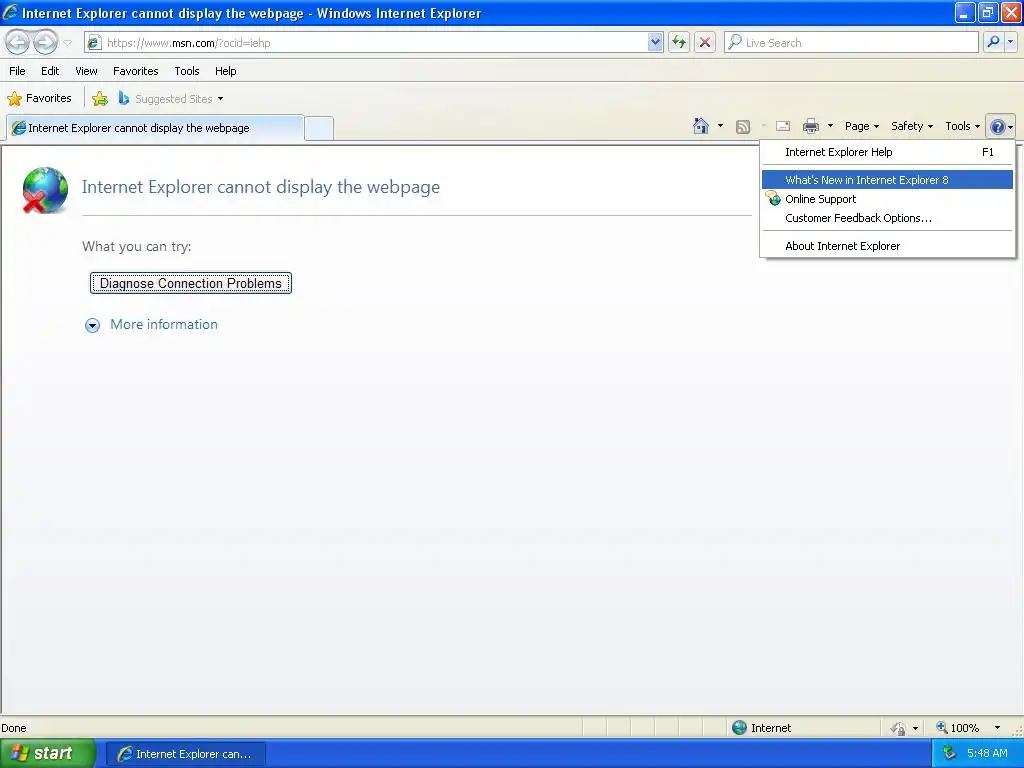Click the red Stop loading icon

pyautogui.click(x=705, y=42)
